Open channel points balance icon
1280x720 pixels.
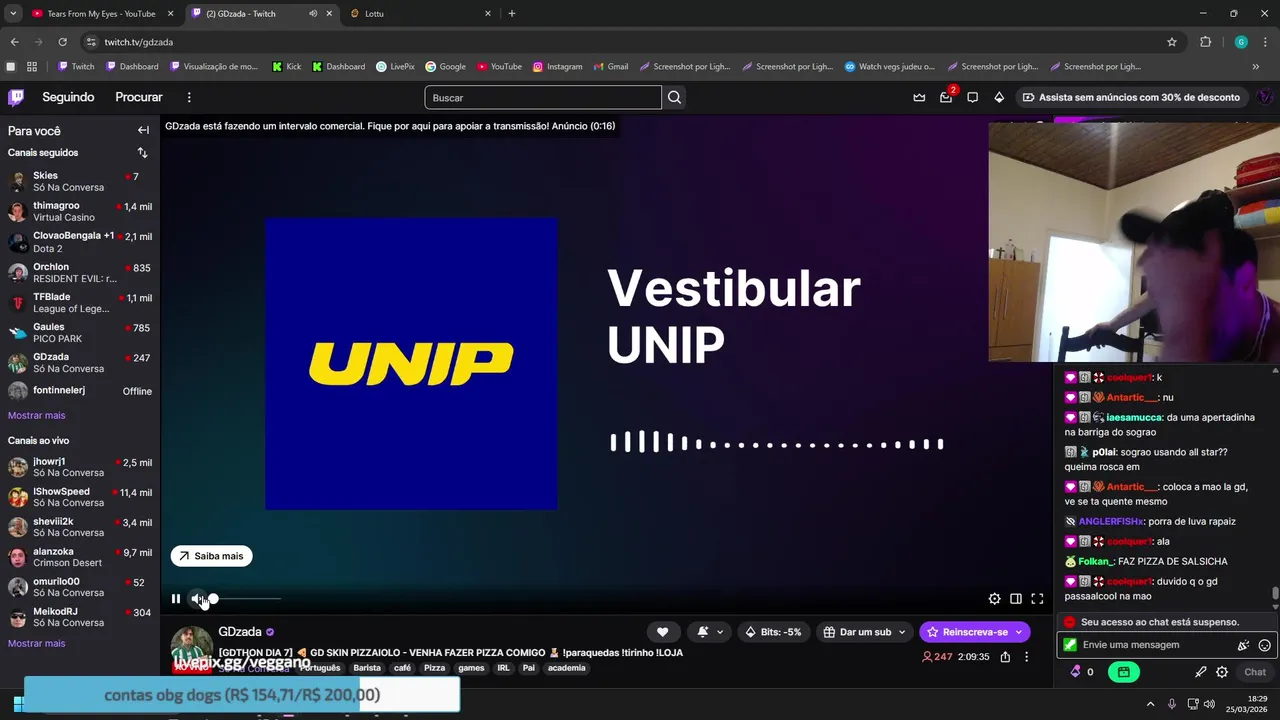pos(1082,672)
